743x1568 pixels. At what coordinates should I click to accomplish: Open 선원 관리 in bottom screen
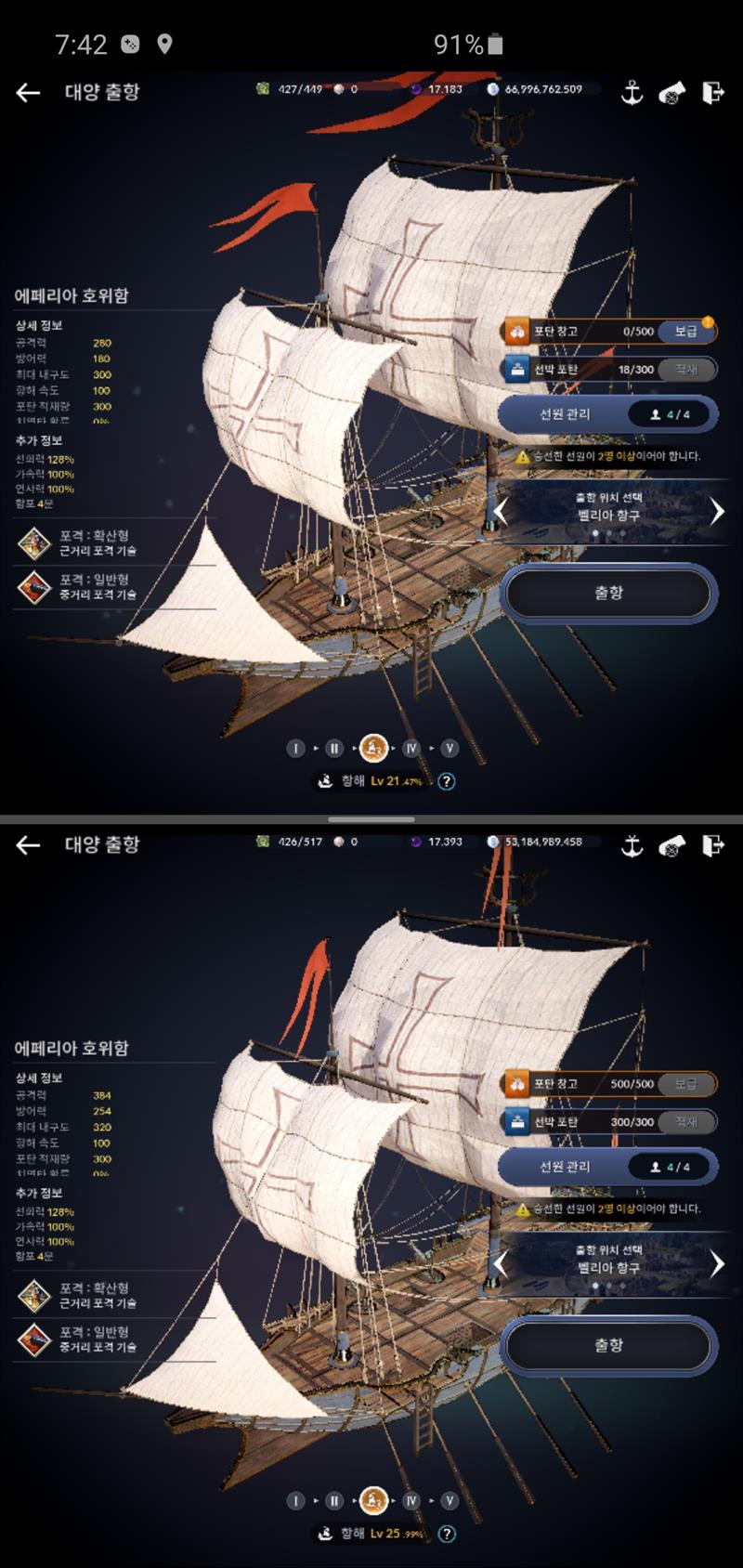607,1167
